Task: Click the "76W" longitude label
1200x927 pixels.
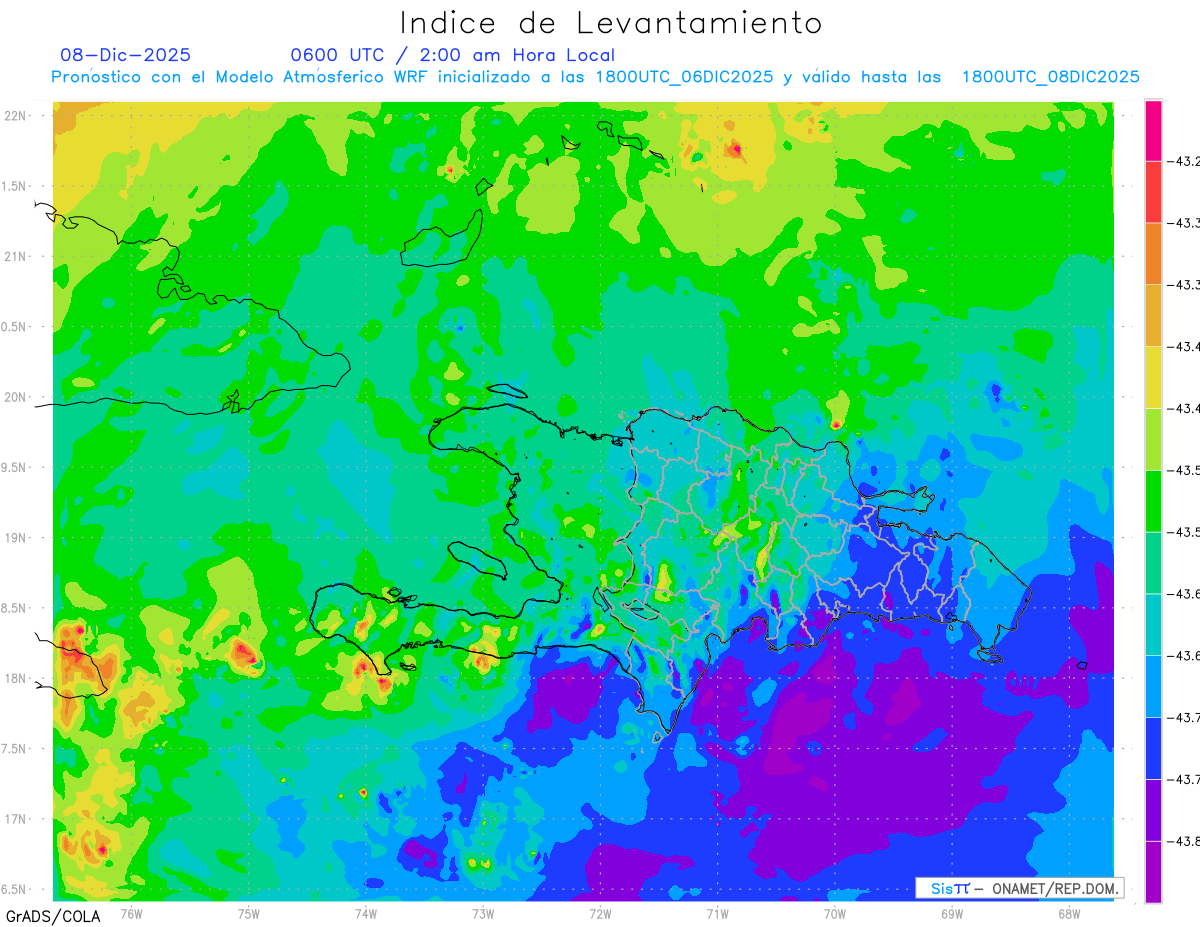Action: tap(131, 913)
